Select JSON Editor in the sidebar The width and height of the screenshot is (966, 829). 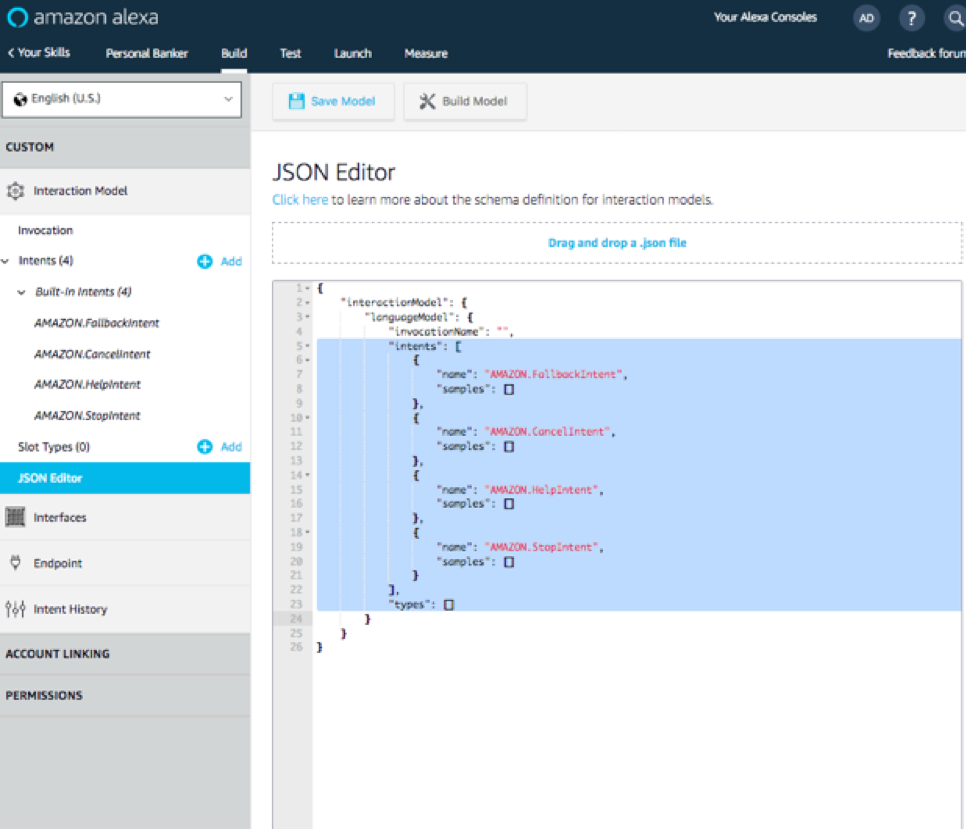pos(125,478)
